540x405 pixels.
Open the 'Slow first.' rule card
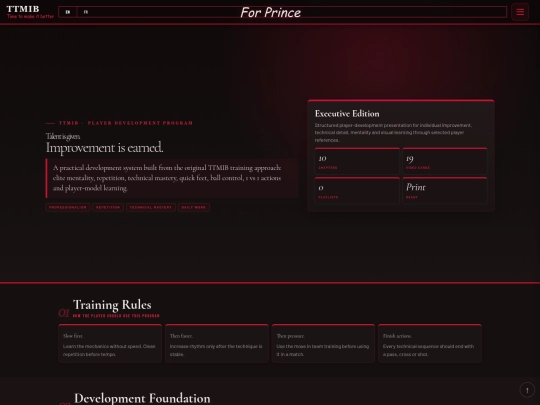(x=110, y=343)
